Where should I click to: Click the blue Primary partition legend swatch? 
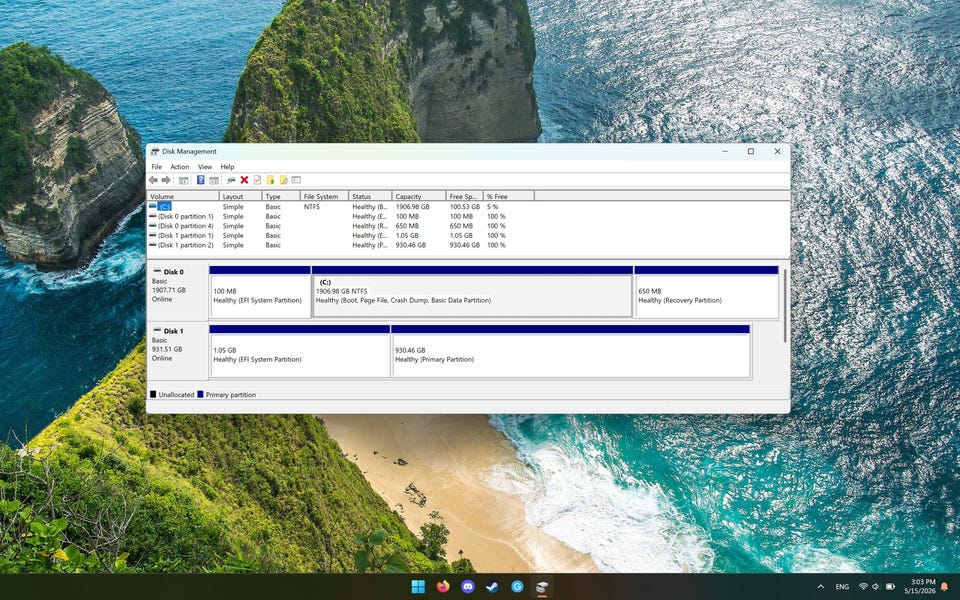pos(200,394)
